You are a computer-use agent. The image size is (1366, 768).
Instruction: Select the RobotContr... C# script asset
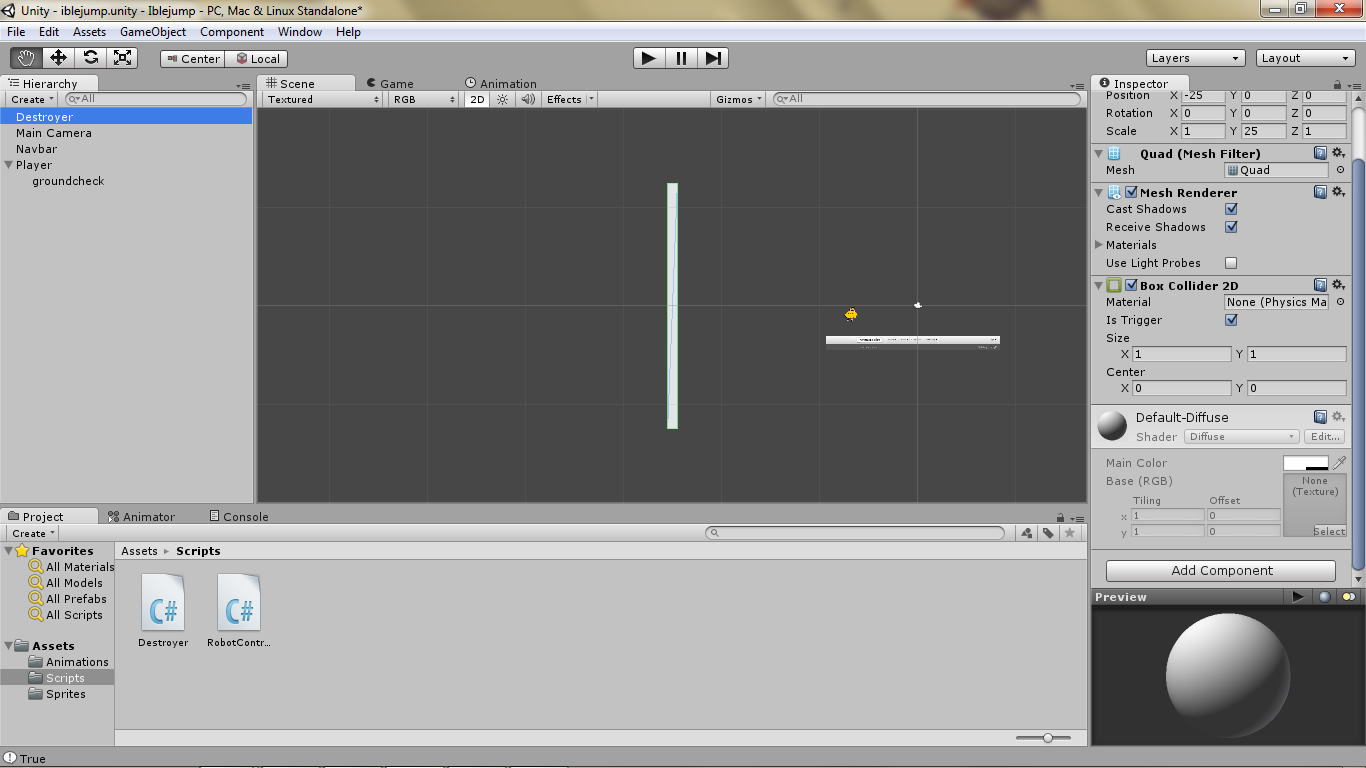[239, 611]
